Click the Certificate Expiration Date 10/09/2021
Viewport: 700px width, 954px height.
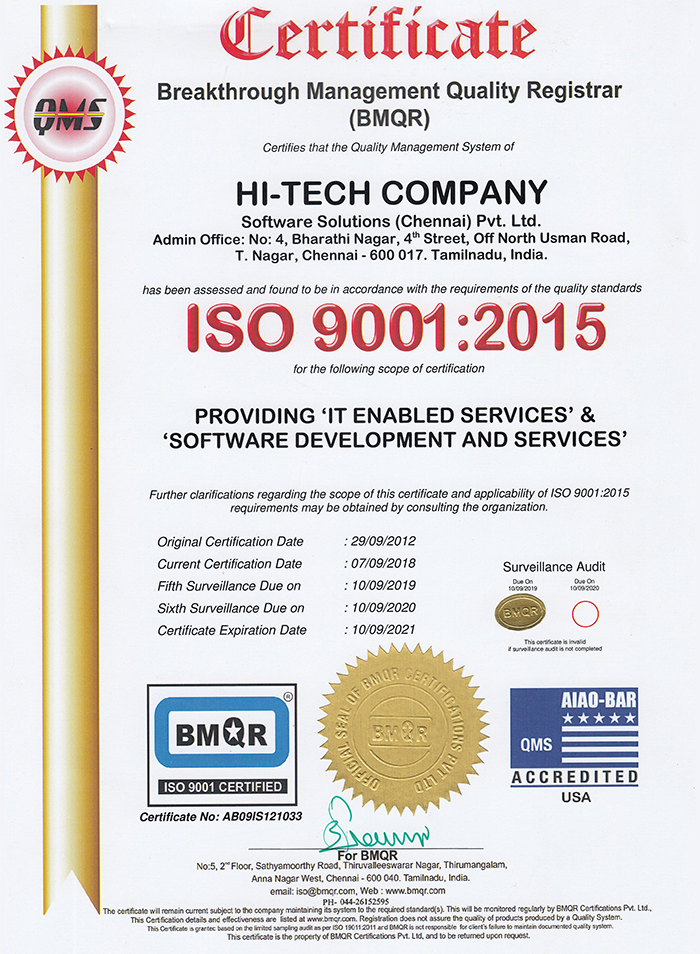click(x=379, y=630)
